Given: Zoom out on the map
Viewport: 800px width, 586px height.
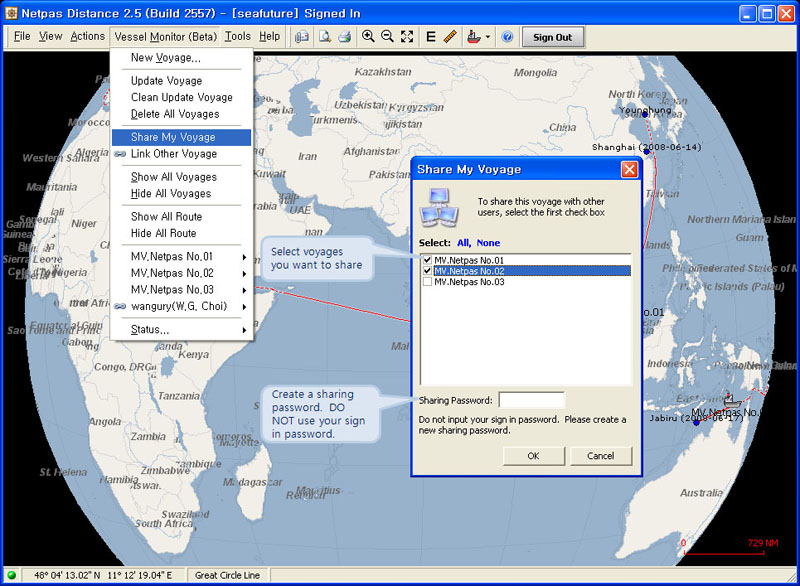Looking at the screenshot, I should tap(387, 37).
